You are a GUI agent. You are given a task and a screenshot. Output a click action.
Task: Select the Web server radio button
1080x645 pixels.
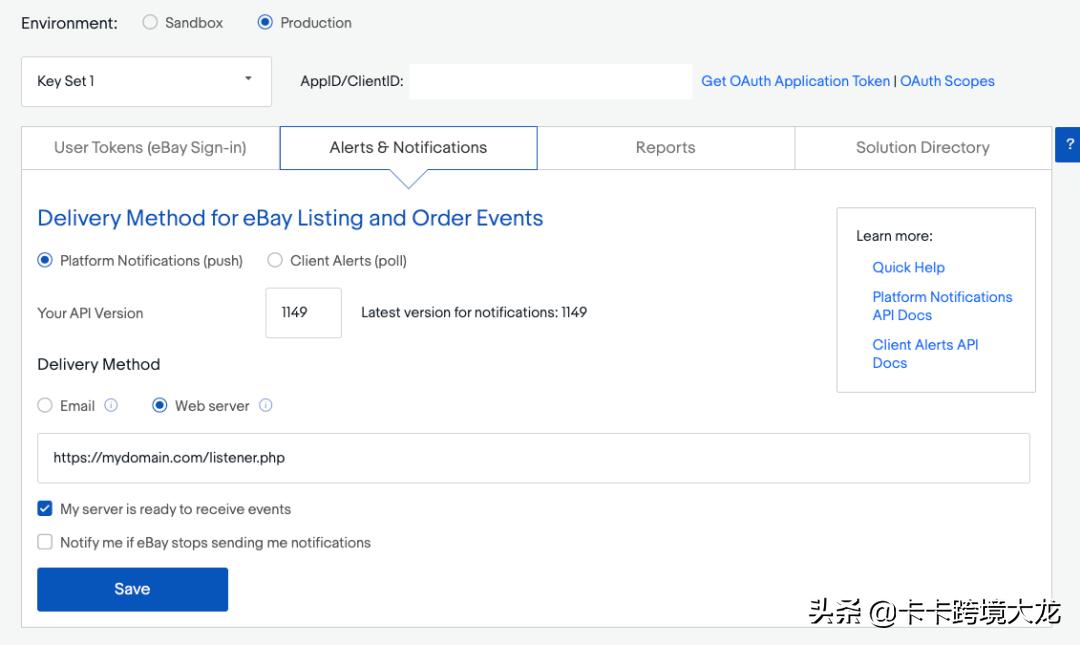[160, 406]
